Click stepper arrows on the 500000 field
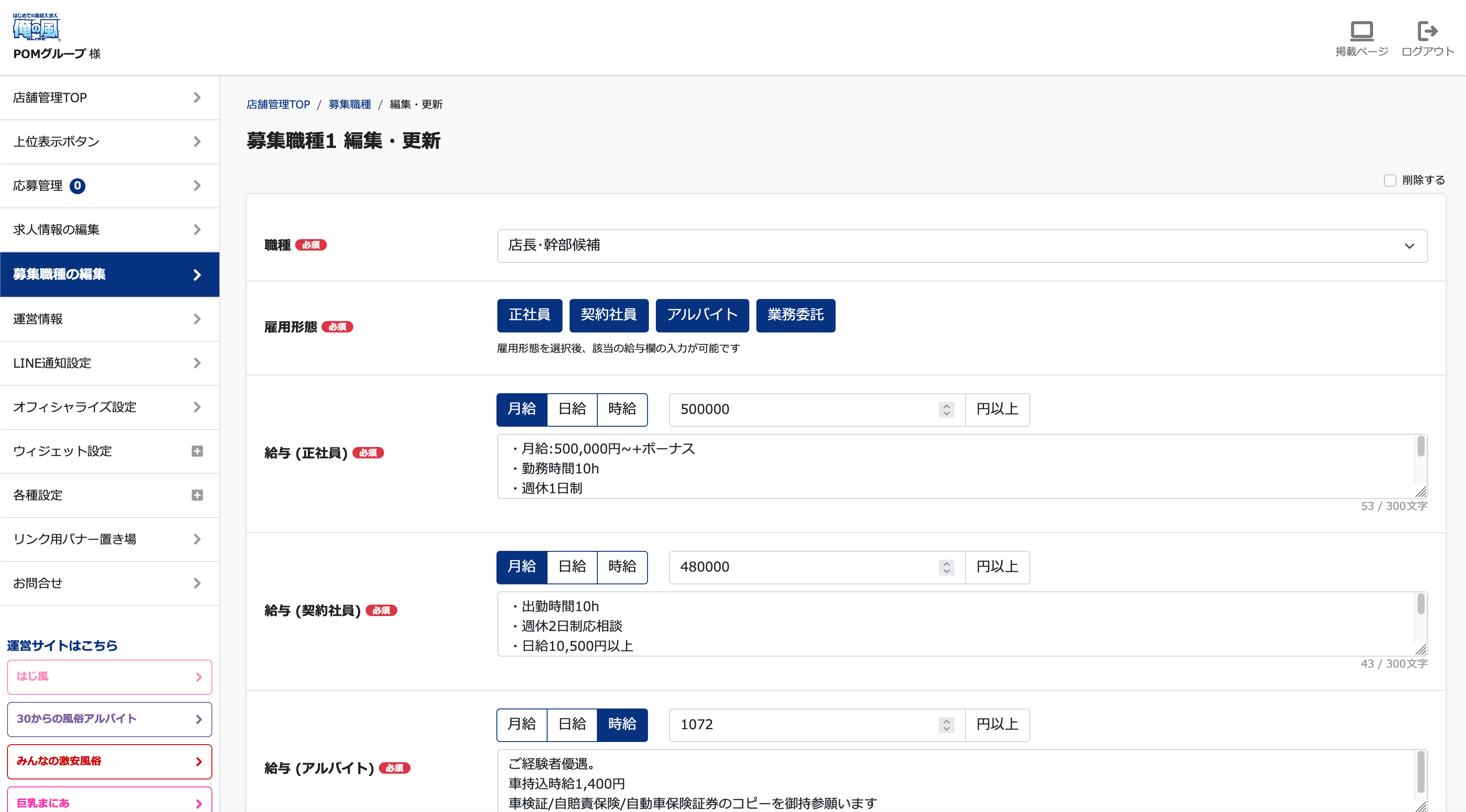This screenshot has width=1466, height=812. (946, 410)
